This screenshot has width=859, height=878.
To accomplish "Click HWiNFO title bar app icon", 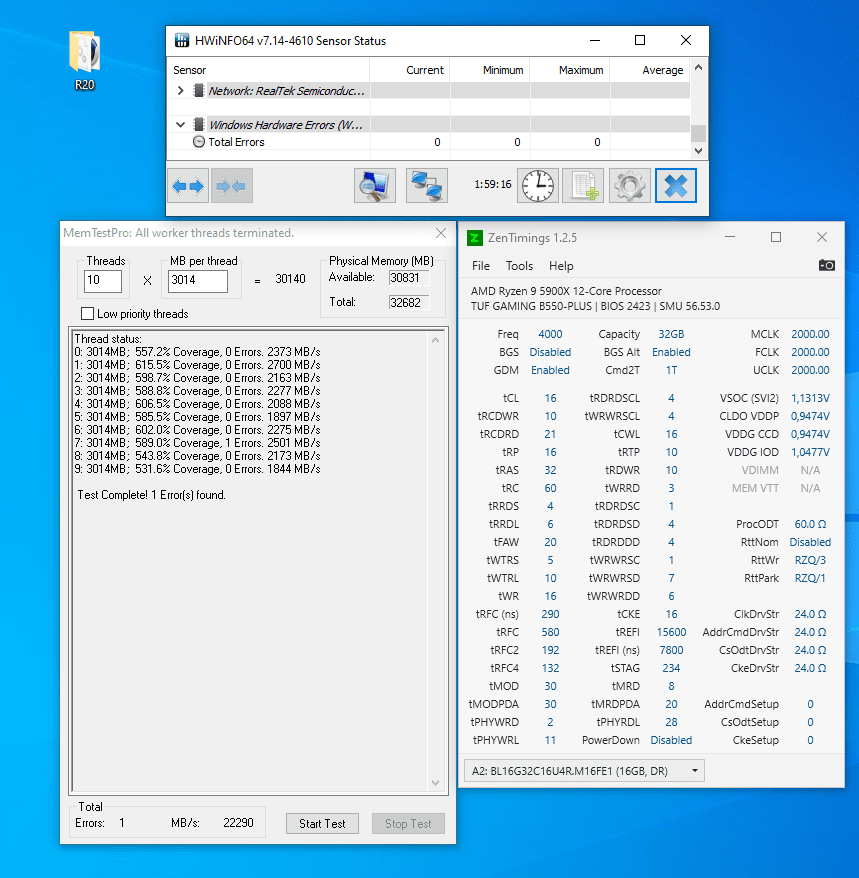I will pos(181,41).
